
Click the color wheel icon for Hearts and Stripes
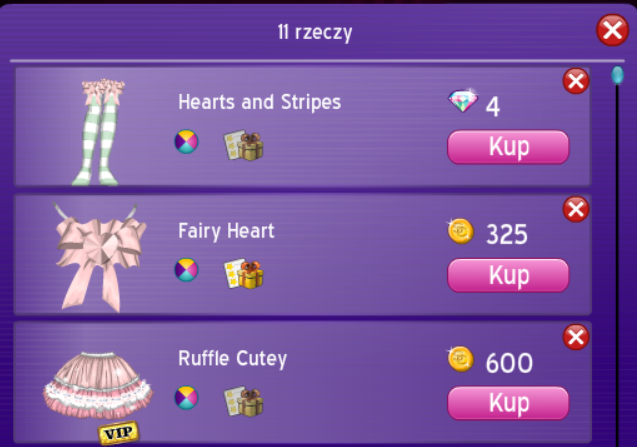(x=186, y=141)
